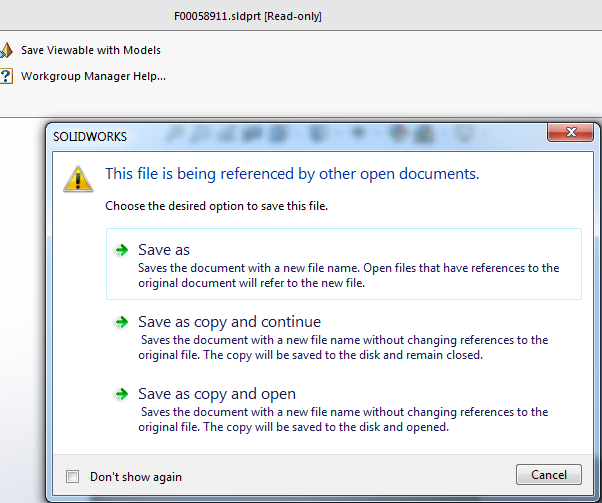
Task: Open Workgroup Manager Help... menu entry
Action: coord(93,76)
